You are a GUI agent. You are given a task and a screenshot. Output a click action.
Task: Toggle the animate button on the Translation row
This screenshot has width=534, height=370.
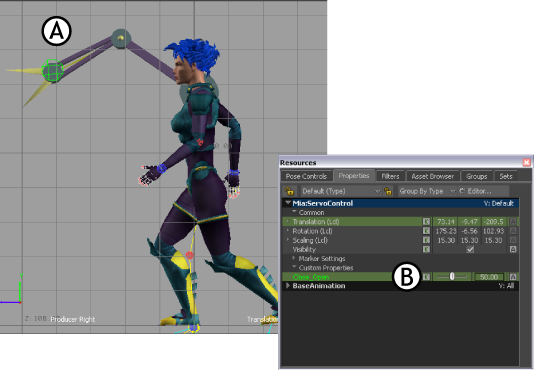pyautogui.click(x=513, y=221)
